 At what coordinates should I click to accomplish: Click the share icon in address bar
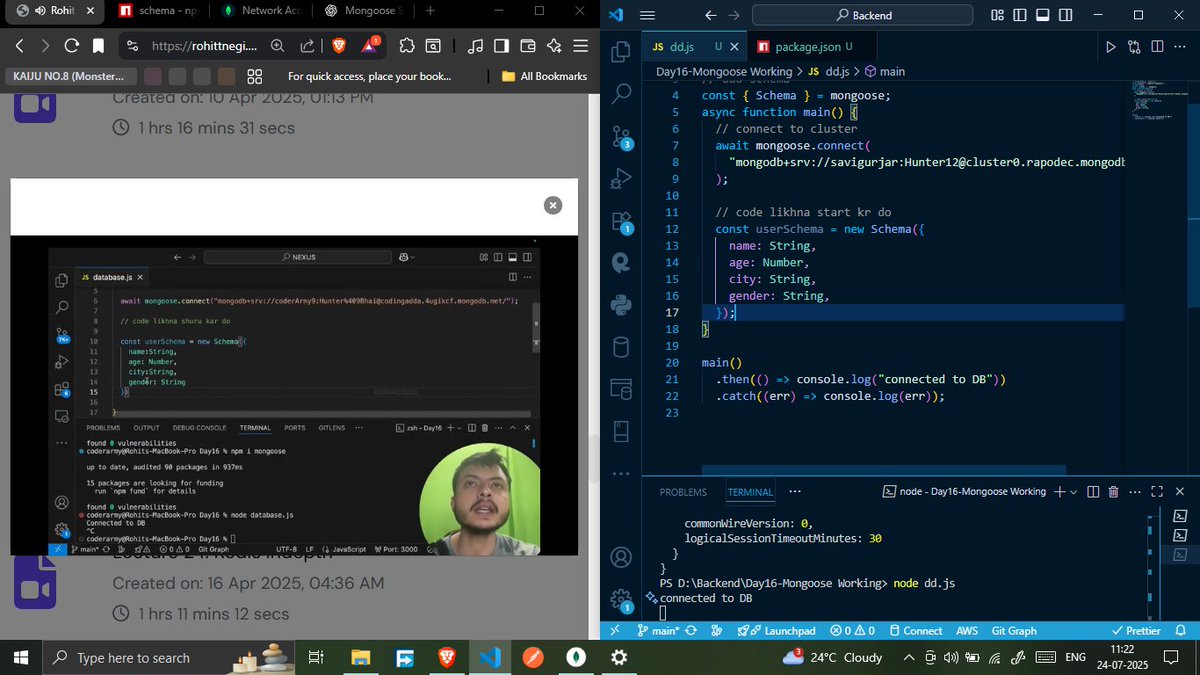click(307, 46)
